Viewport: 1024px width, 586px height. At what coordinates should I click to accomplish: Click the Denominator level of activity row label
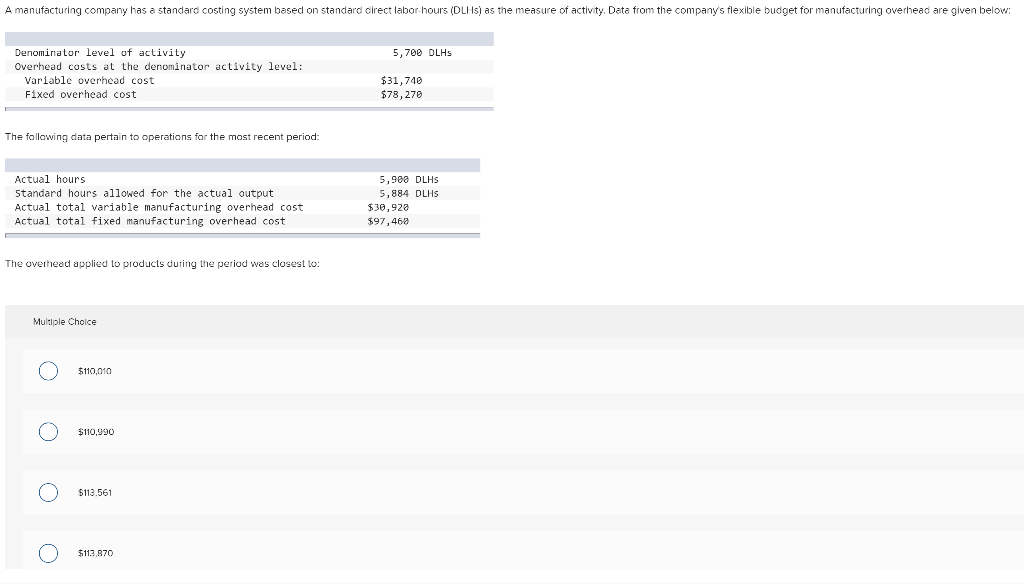[100, 53]
